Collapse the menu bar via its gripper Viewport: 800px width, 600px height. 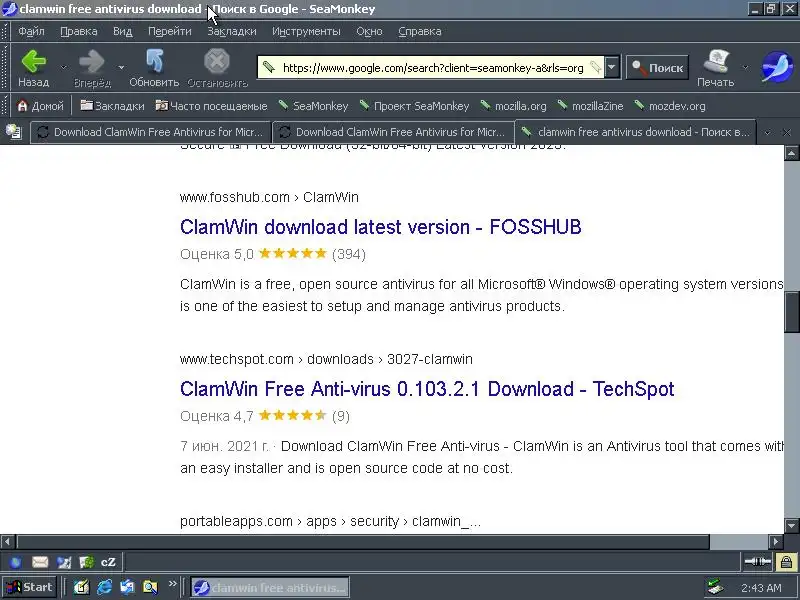point(5,31)
